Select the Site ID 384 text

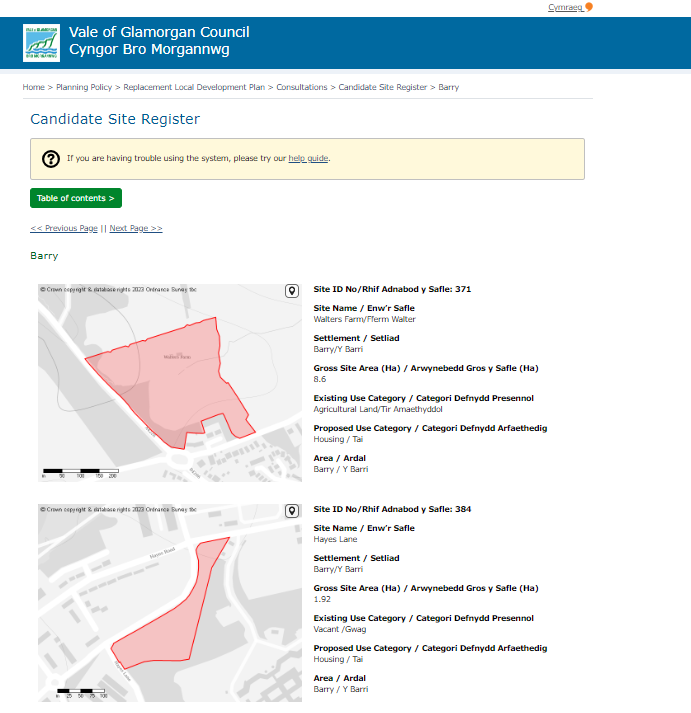[392, 509]
